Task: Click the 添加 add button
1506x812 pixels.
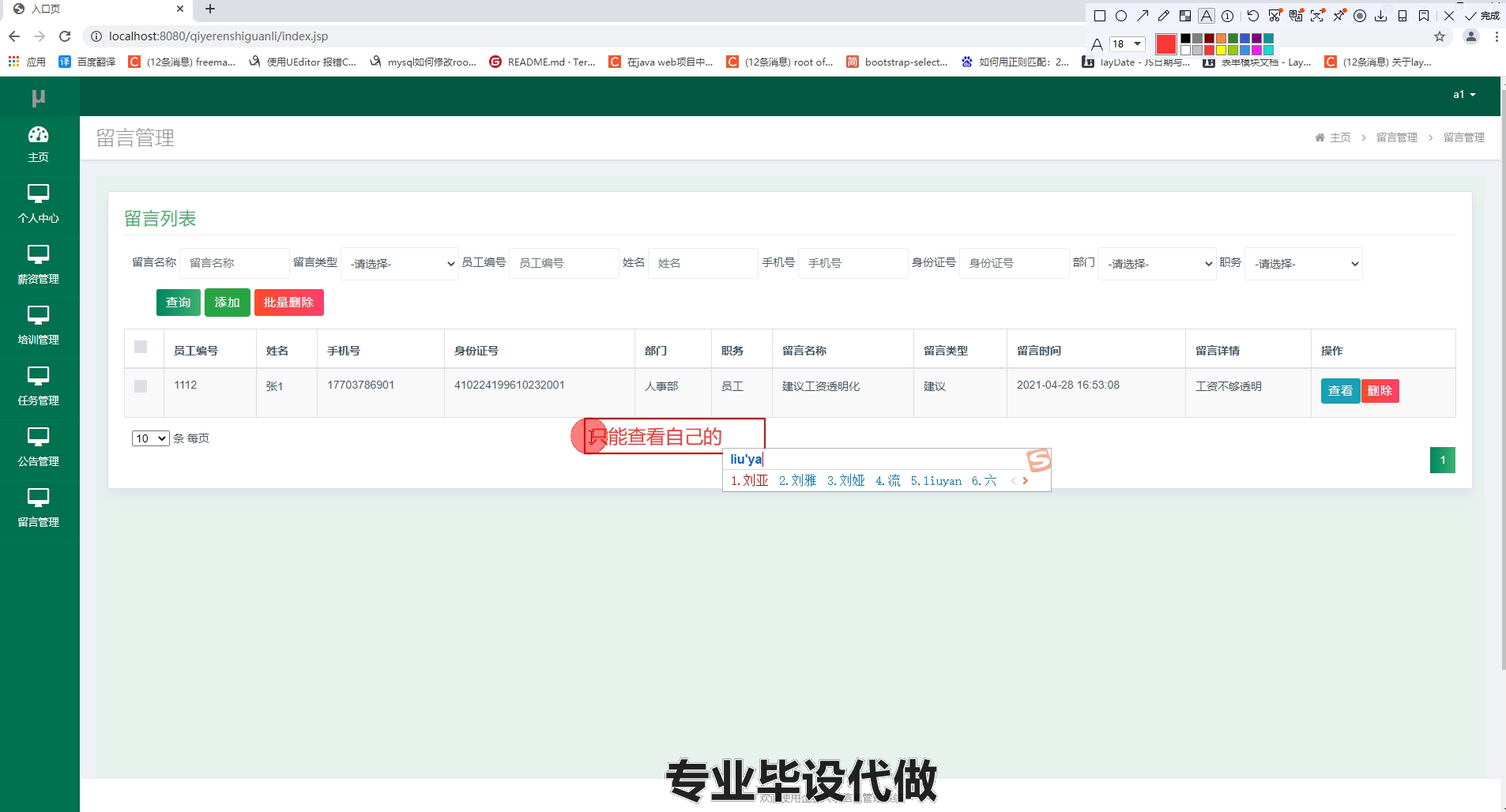Action: pyautogui.click(x=228, y=303)
